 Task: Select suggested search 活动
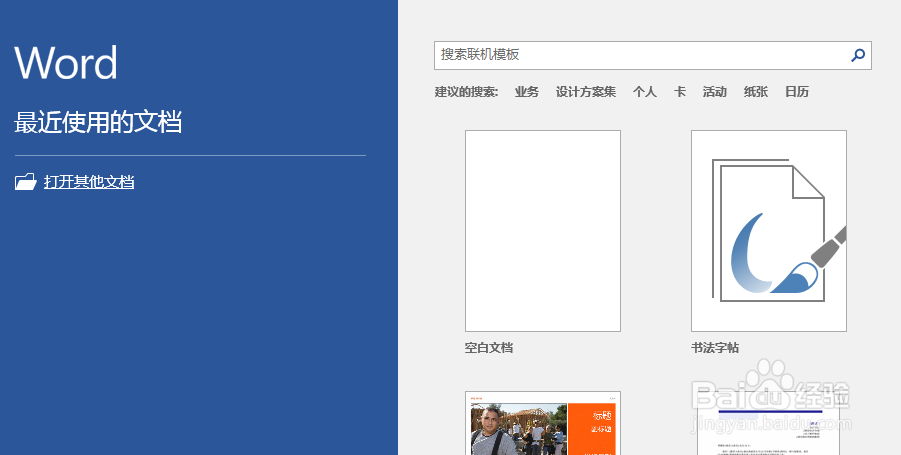pos(715,92)
